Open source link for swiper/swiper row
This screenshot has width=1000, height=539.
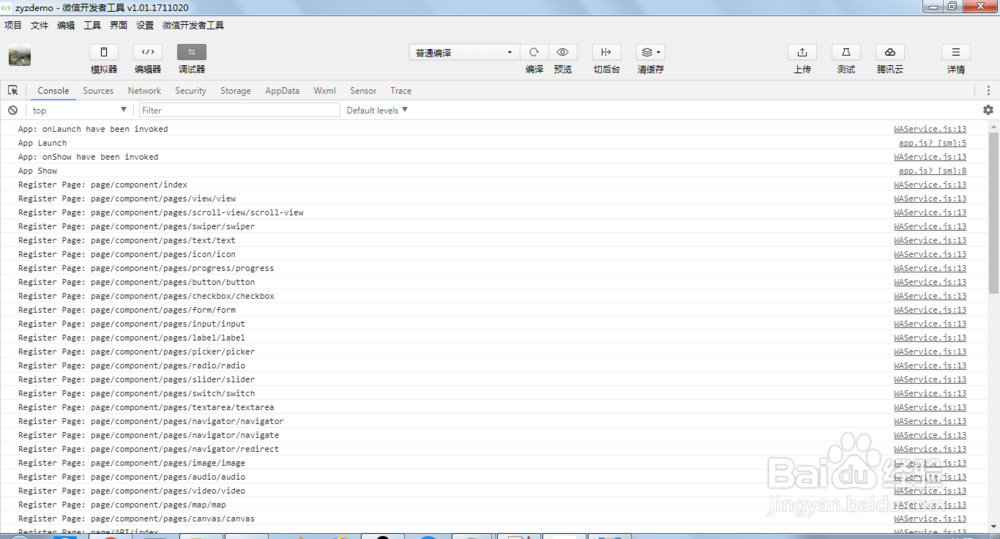930,226
